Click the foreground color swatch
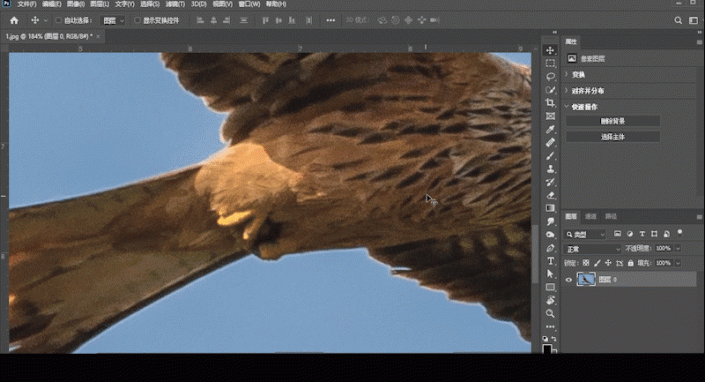 click(547, 349)
